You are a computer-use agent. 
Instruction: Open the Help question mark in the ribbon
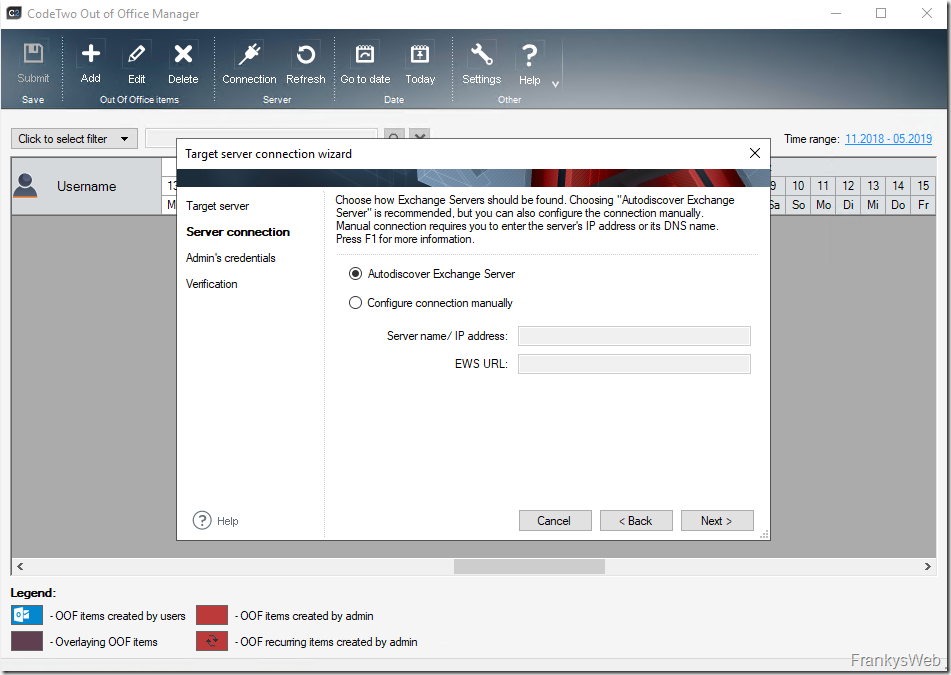click(x=529, y=63)
